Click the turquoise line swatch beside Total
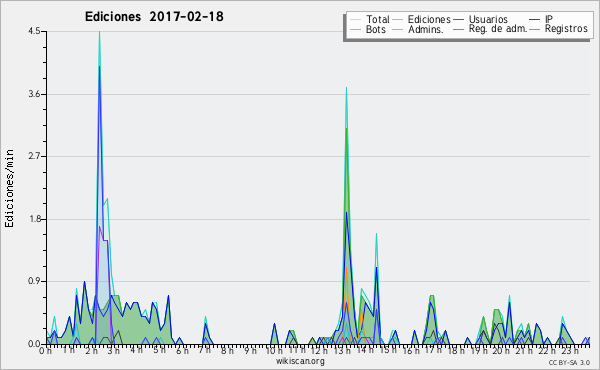Image resolution: width=600 pixels, height=370 pixels. point(355,19)
